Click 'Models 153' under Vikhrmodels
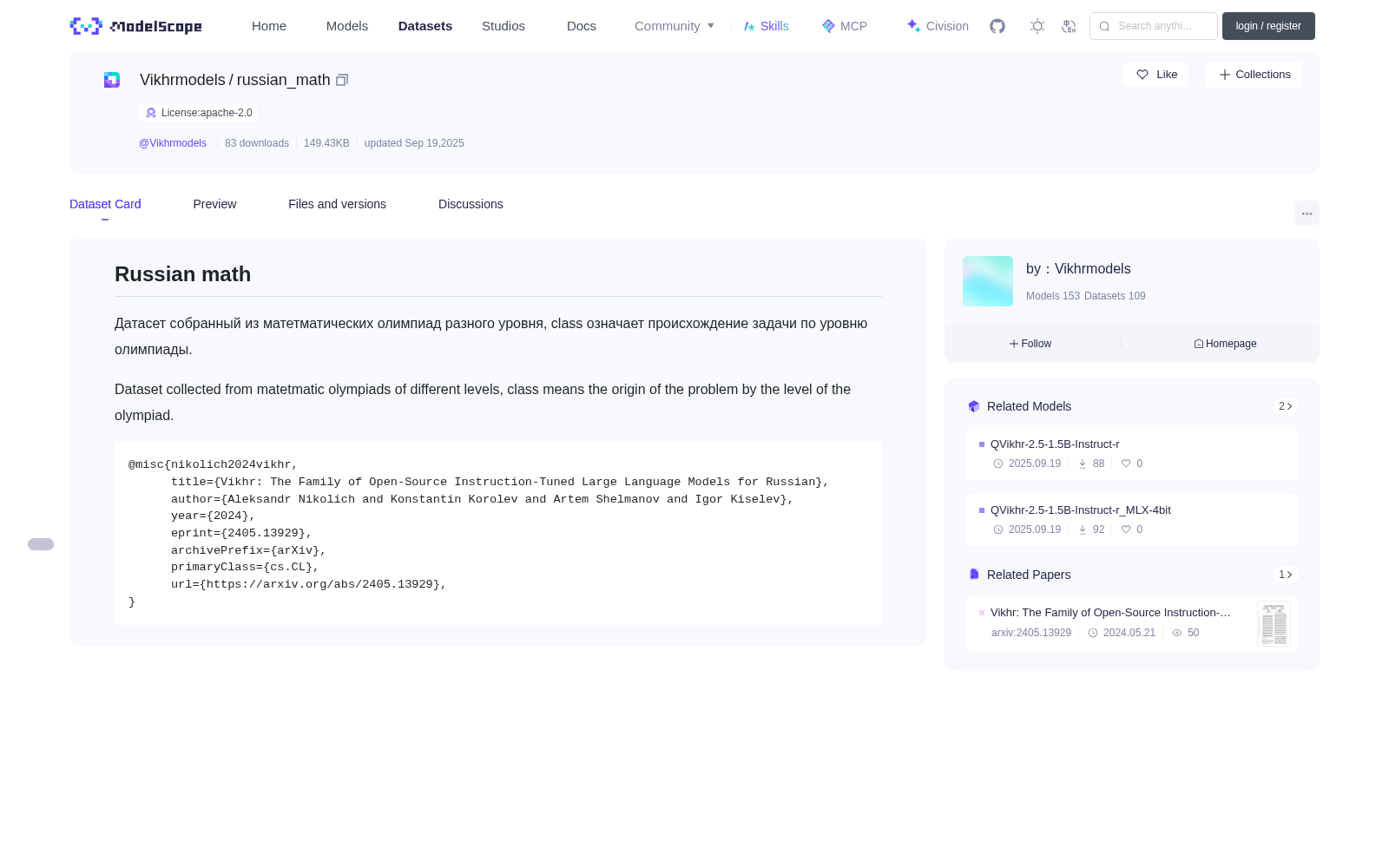This screenshot has height=868, width=1389. [1053, 296]
